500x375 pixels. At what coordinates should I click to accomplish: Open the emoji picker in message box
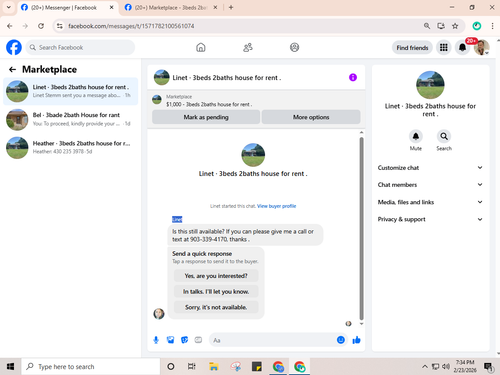pyautogui.click(x=341, y=340)
